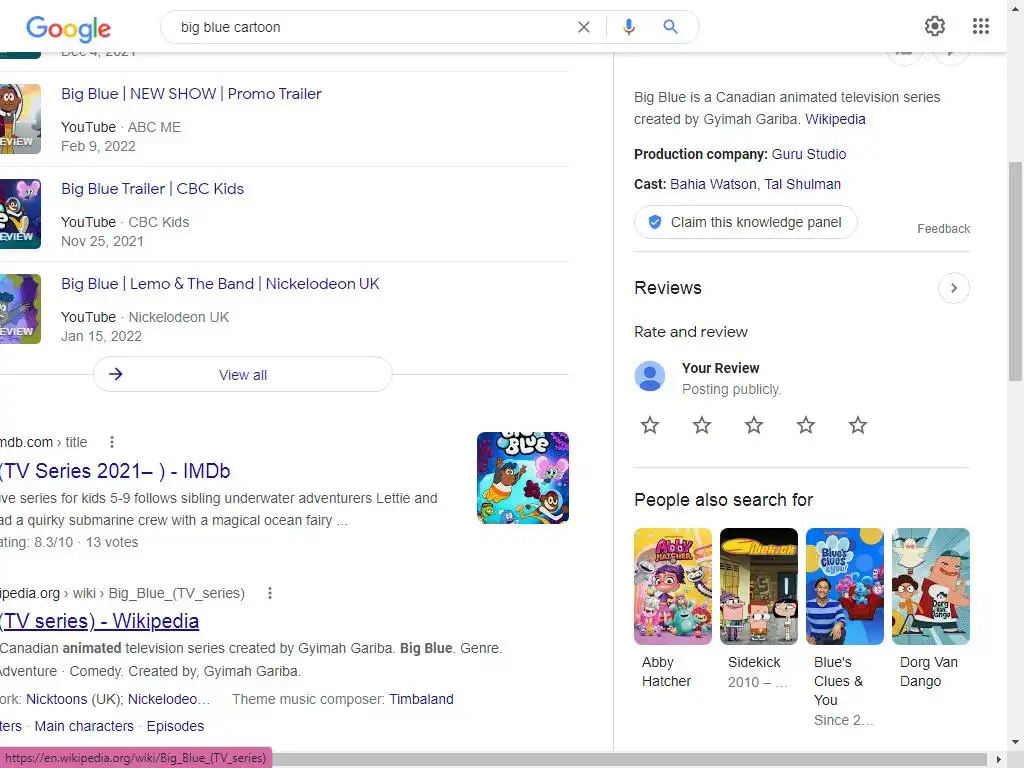Open the Blue's Clues & You thumbnail
Image resolution: width=1024 pixels, height=768 pixels.
tap(844, 586)
